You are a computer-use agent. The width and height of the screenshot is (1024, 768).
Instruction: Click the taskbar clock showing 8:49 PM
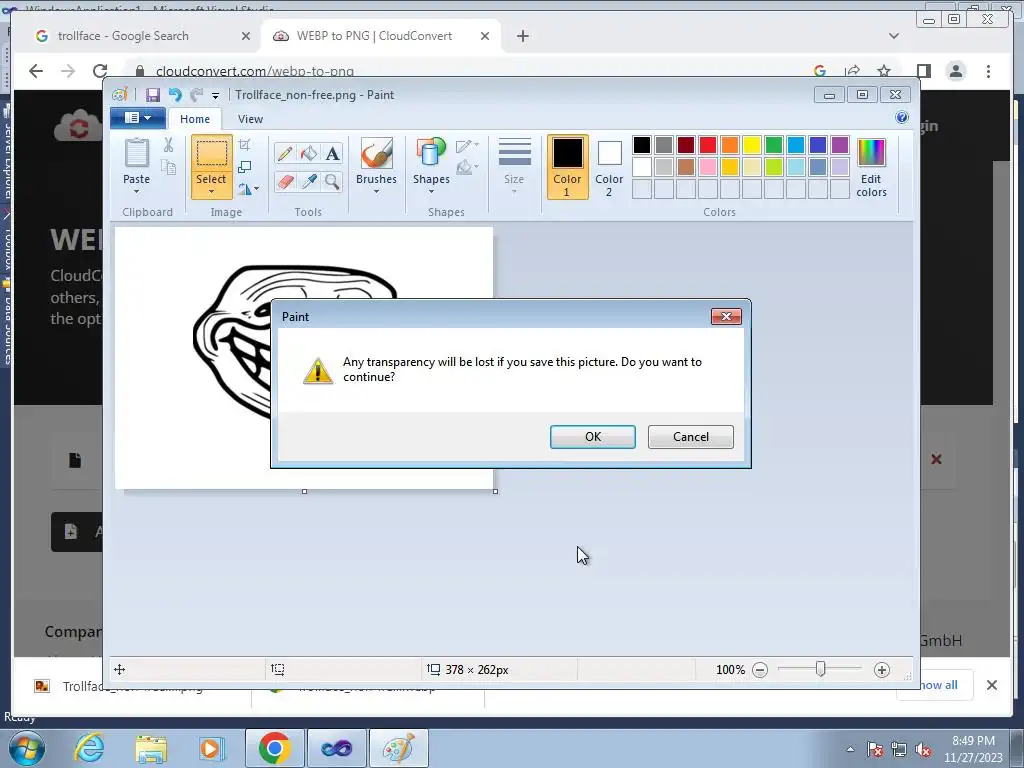pos(973,748)
